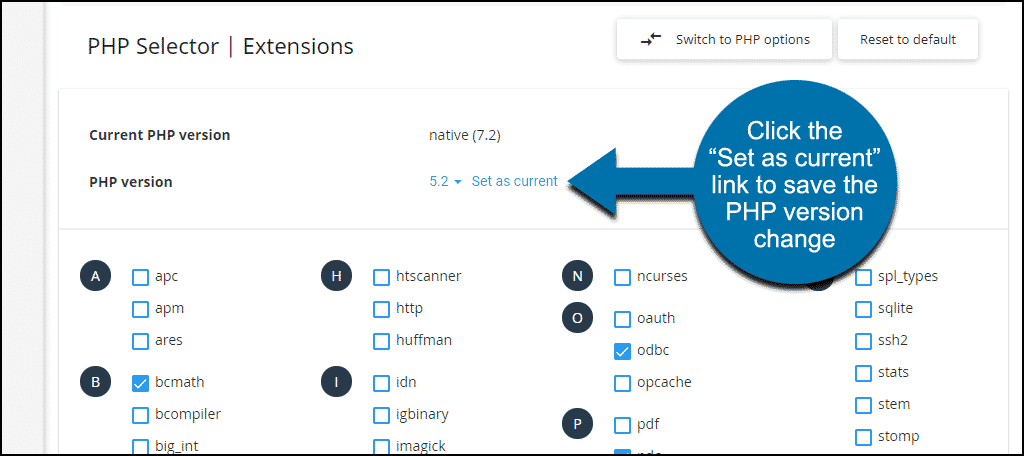Open the PHP version 5.2 dropdown
The image size is (1024, 456).
[445, 182]
